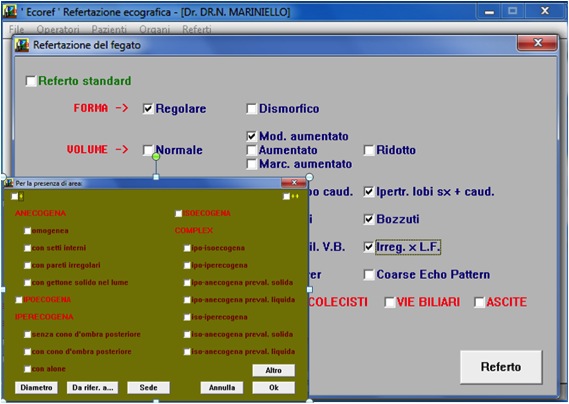Click the Altro button
Viewport: 569px width, 404px height.
tap(274, 370)
